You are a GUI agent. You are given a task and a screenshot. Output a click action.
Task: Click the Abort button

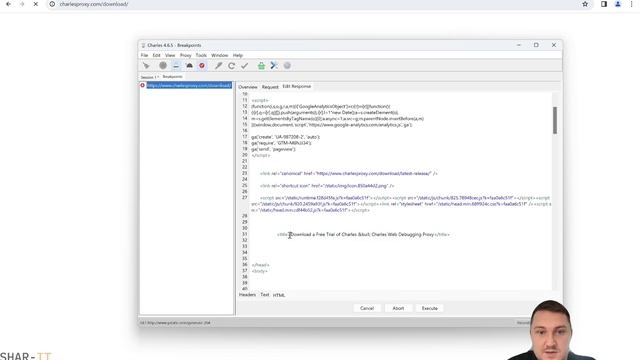click(x=398, y=308)
